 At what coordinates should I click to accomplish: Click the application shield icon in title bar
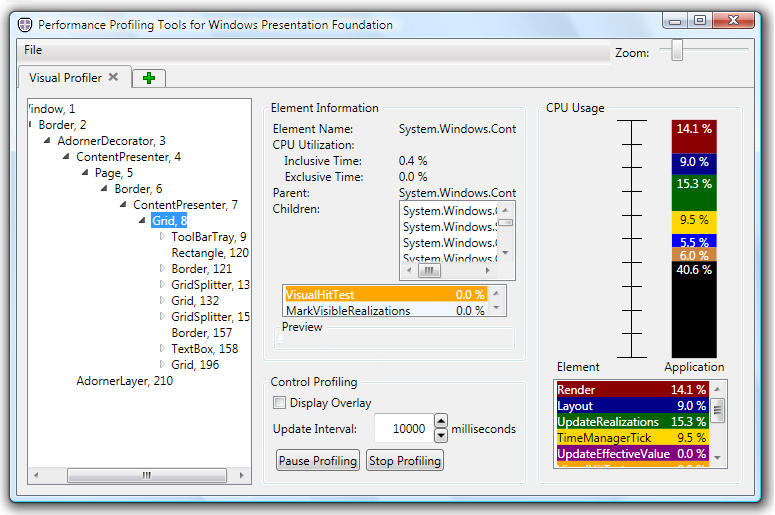[25, 25]
